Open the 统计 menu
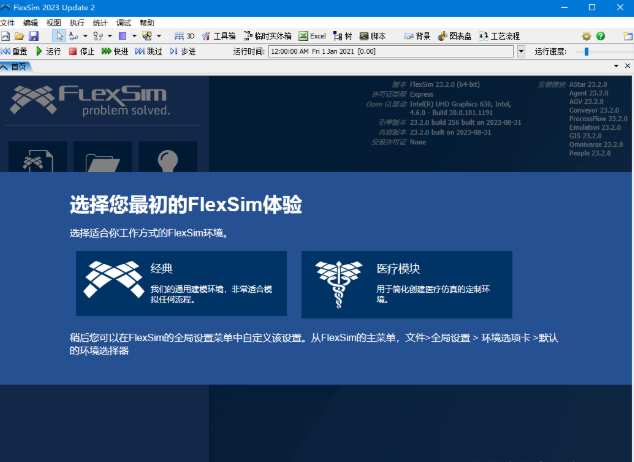Image resolution: width=634 pixels, height=462 pixels. (x=100, y=23)
